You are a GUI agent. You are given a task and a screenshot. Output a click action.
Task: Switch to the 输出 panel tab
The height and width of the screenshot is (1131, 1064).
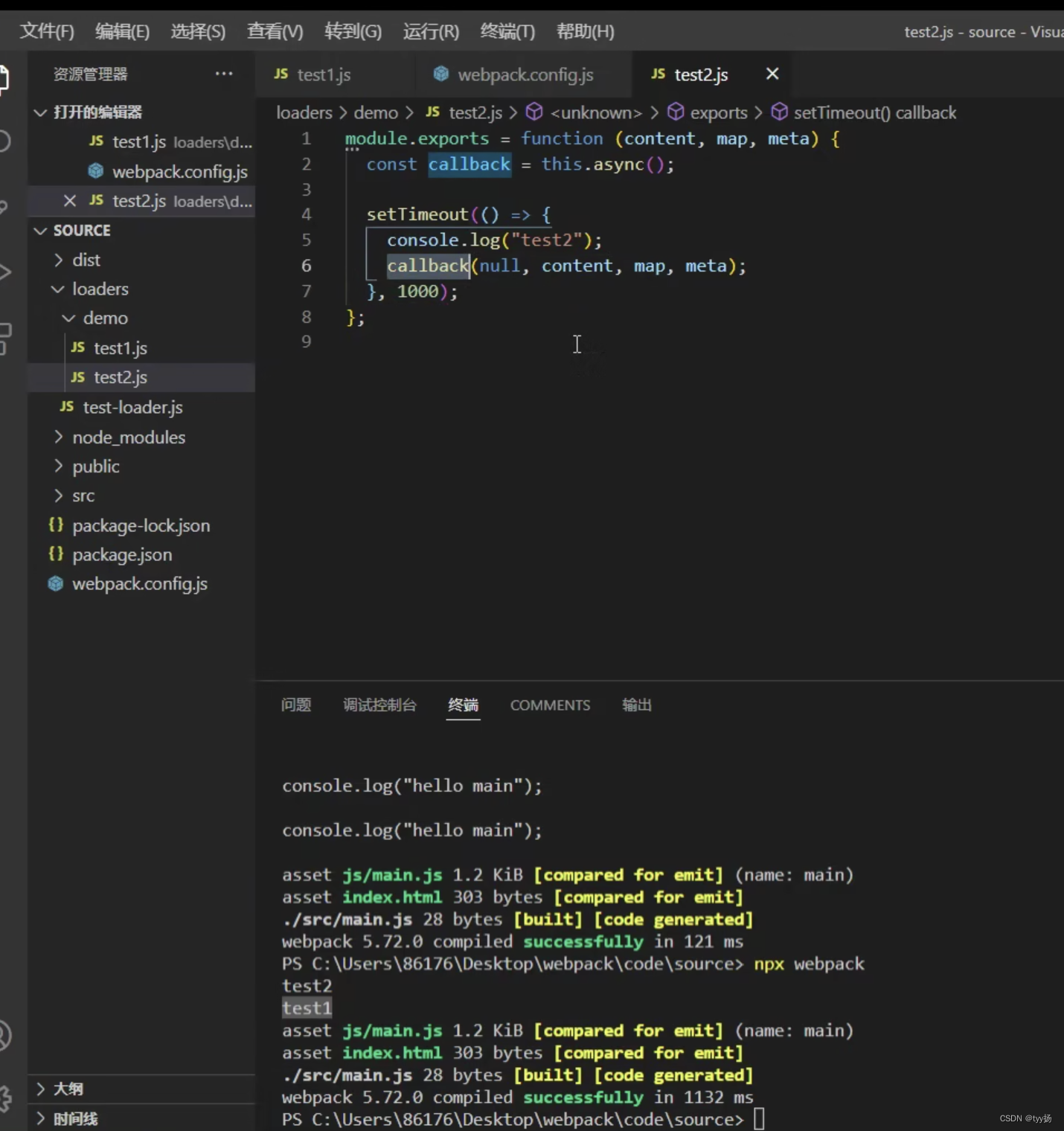[637, 705]
